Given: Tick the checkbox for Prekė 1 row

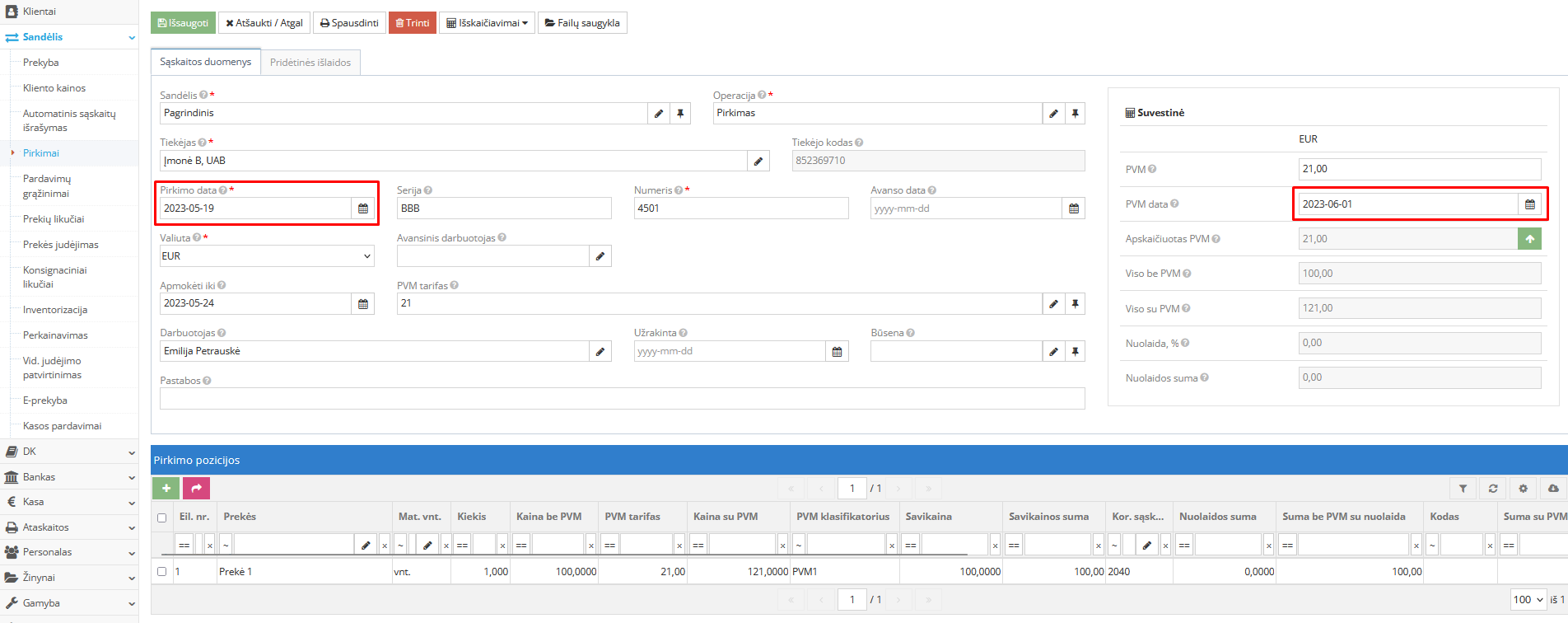Looking at the screenshot, I should pos(161,571).
